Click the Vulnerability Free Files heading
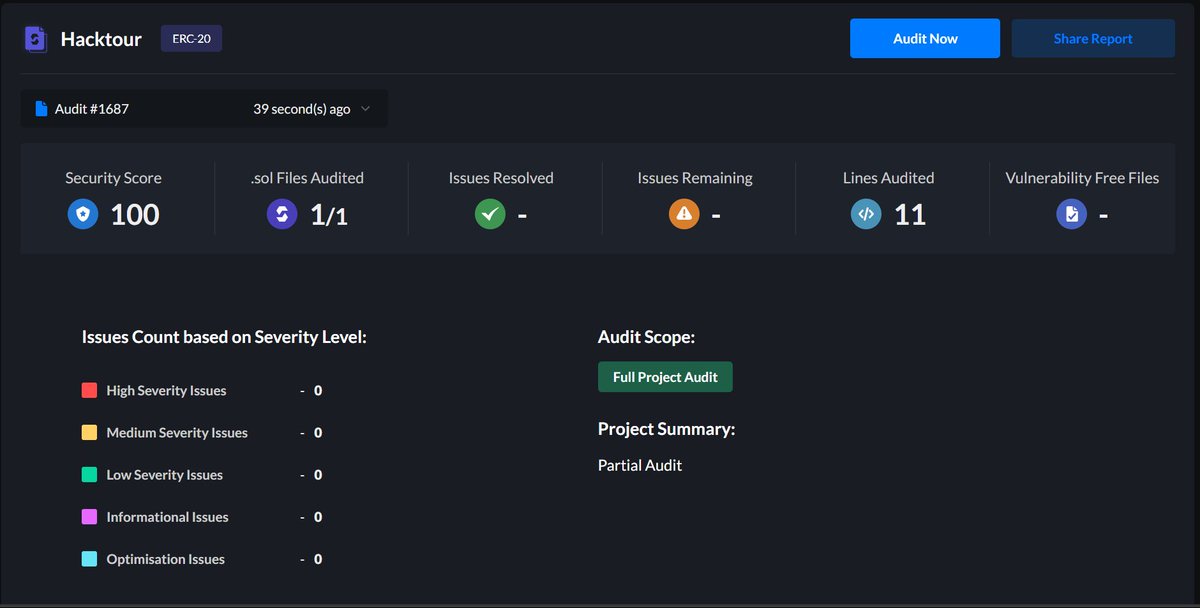This screenshot has width=1200, height=608. coord(1083,178)
